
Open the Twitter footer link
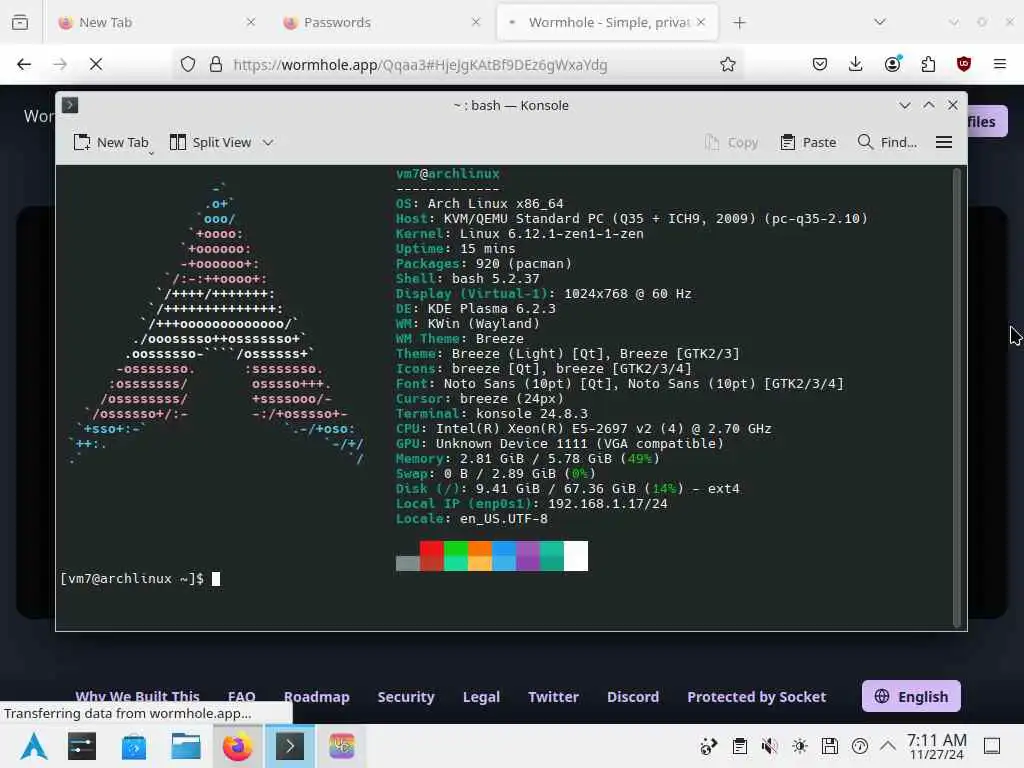(x=553, y=697)
